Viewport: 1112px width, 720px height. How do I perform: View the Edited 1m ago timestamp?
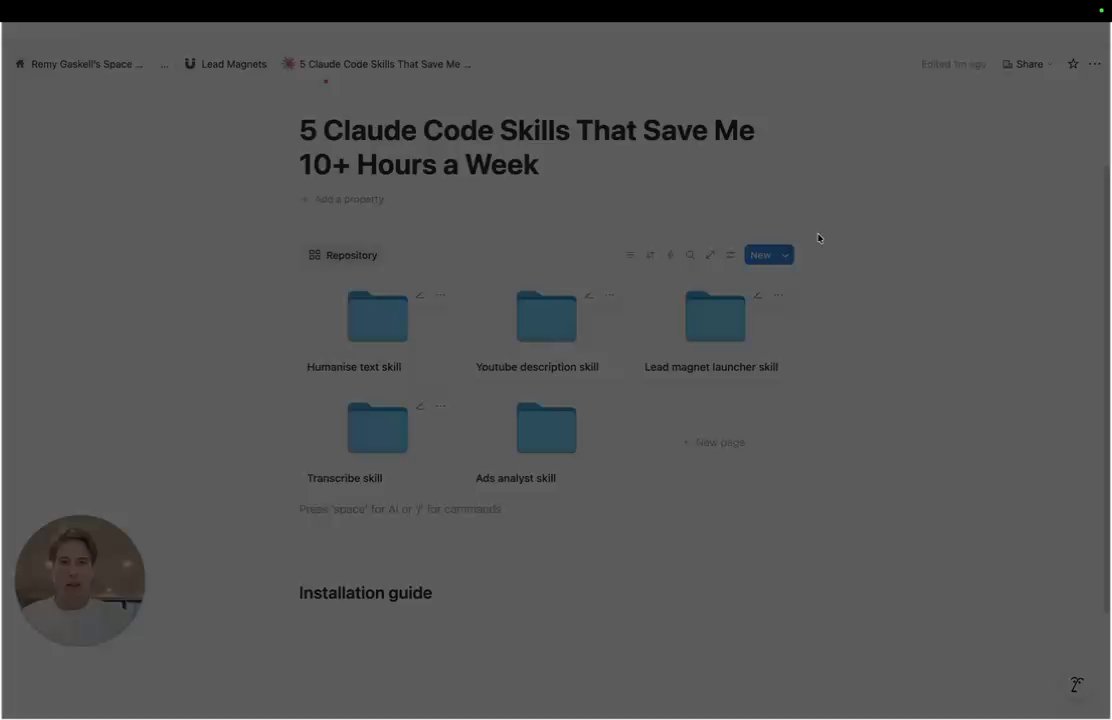click(x=953, y=64)
